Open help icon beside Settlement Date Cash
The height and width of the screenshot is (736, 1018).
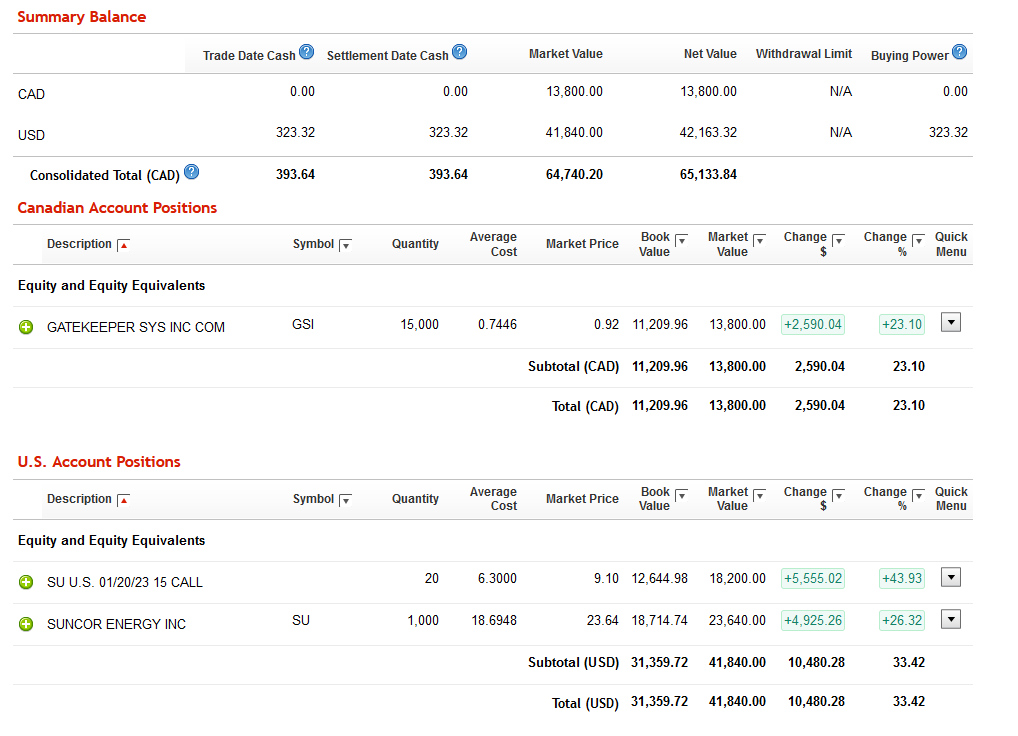coord(460,52)
